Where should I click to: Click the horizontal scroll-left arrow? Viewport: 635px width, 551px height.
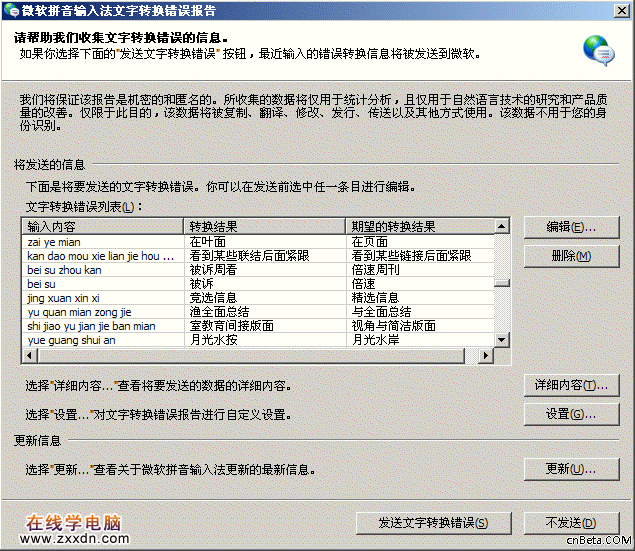30,355
